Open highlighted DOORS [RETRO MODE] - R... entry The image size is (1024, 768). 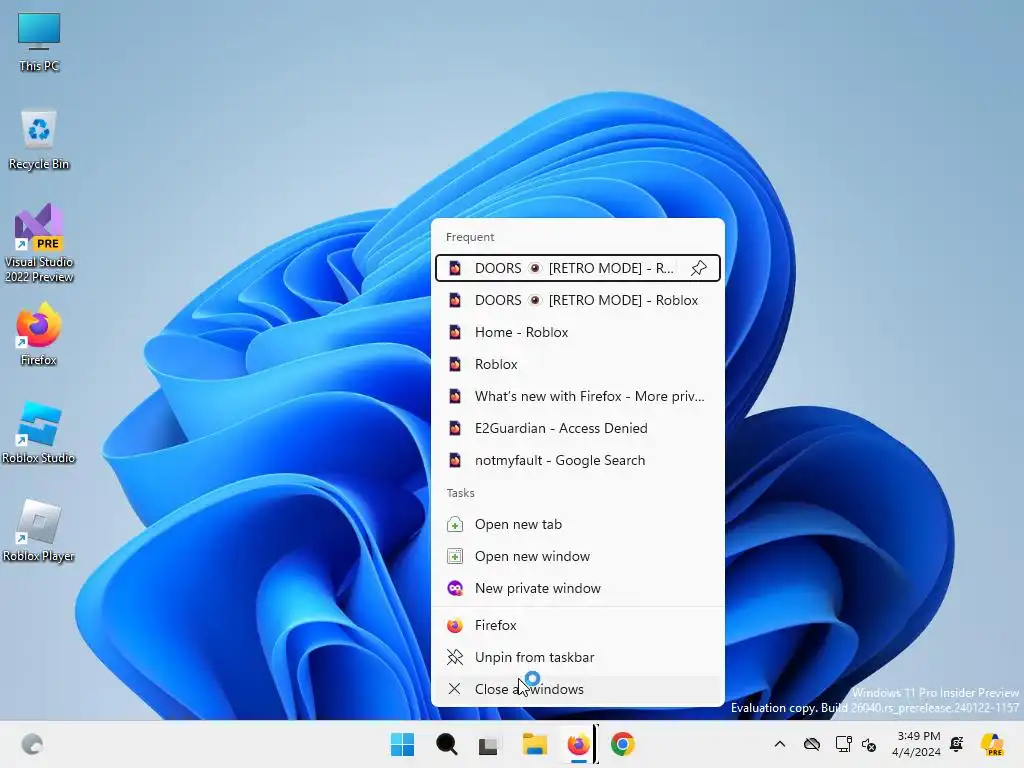click(577, 268)
